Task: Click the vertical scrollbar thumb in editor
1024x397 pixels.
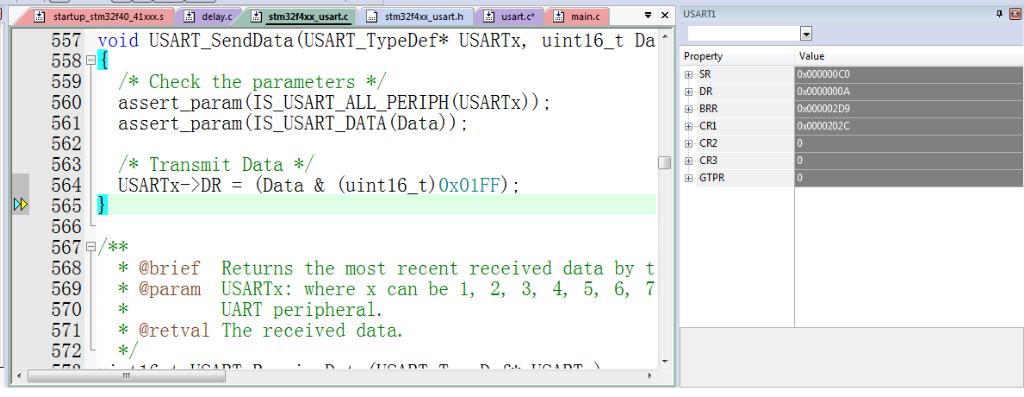Action: 665,163
